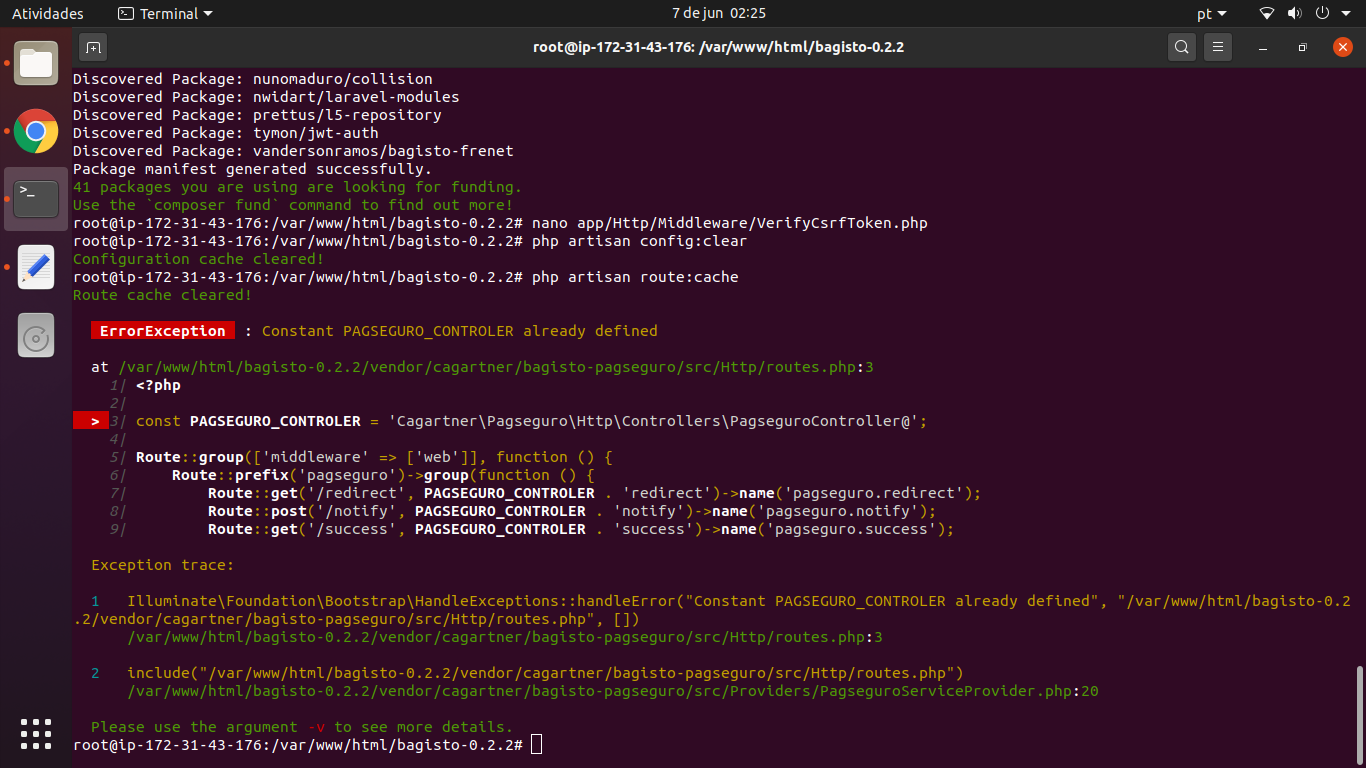
Task: Click the PagseguroServiceProvider.php:20 trace path
Action: (x=613, y=691)
